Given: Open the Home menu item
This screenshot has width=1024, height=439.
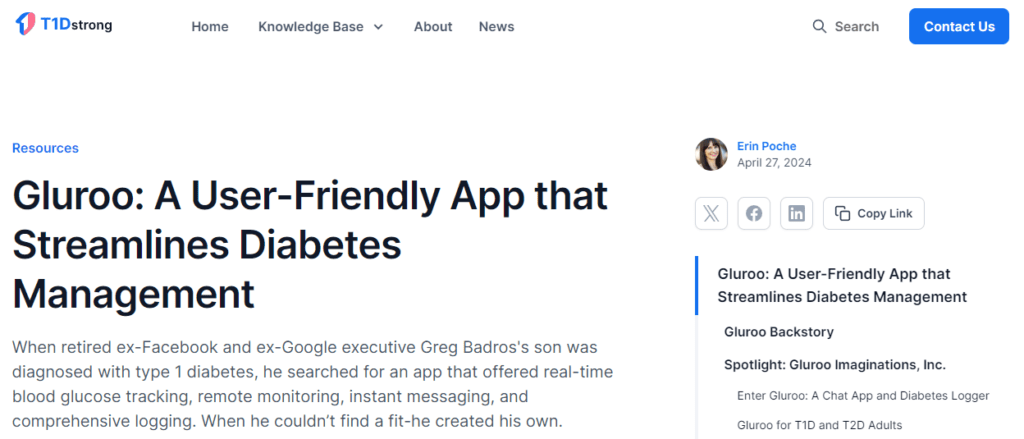Looking at the screenshot, I should tap(210, 27).
